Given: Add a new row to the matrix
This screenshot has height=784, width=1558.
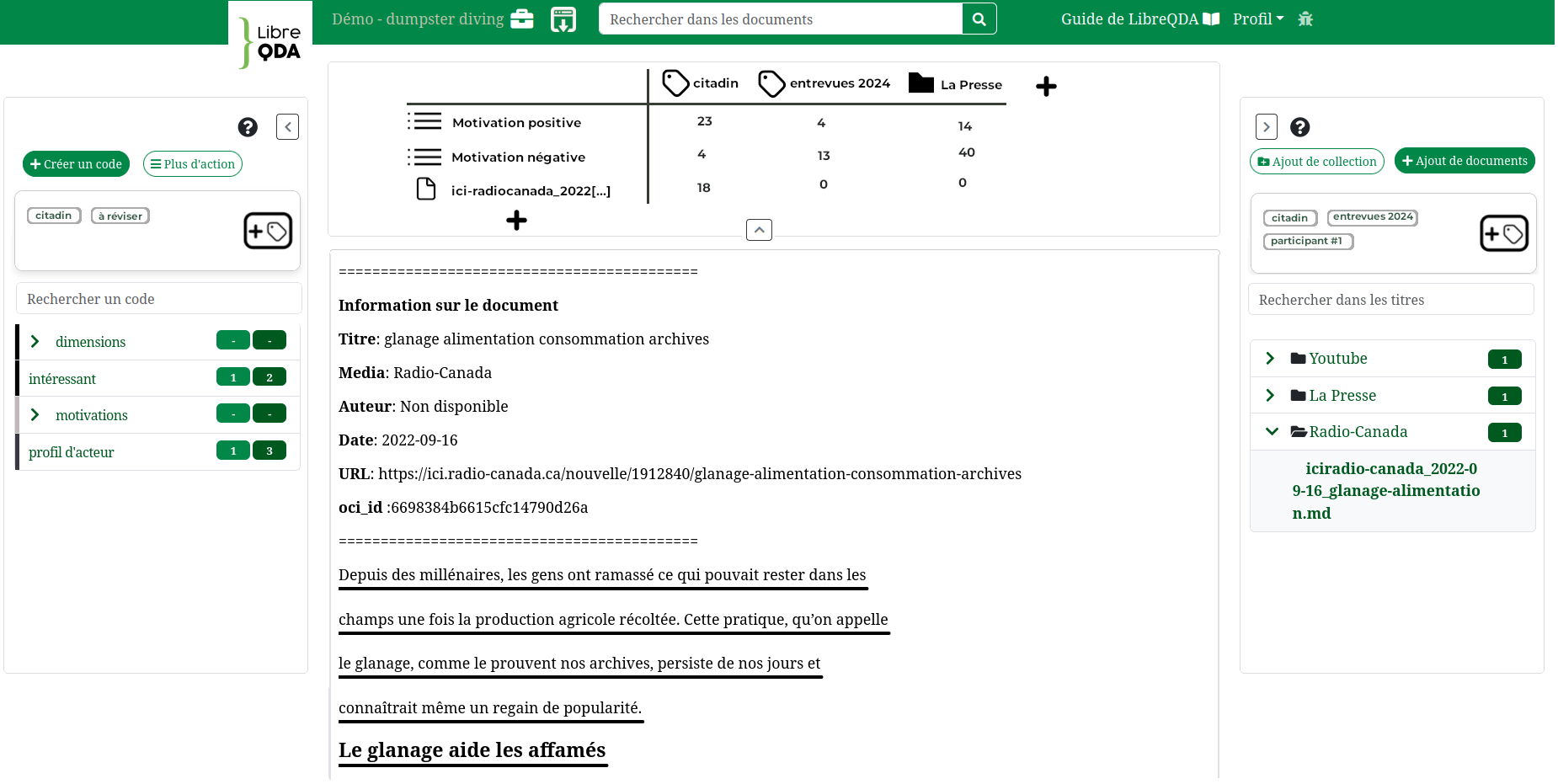Looking at the screenshot, I should point(516,221).
